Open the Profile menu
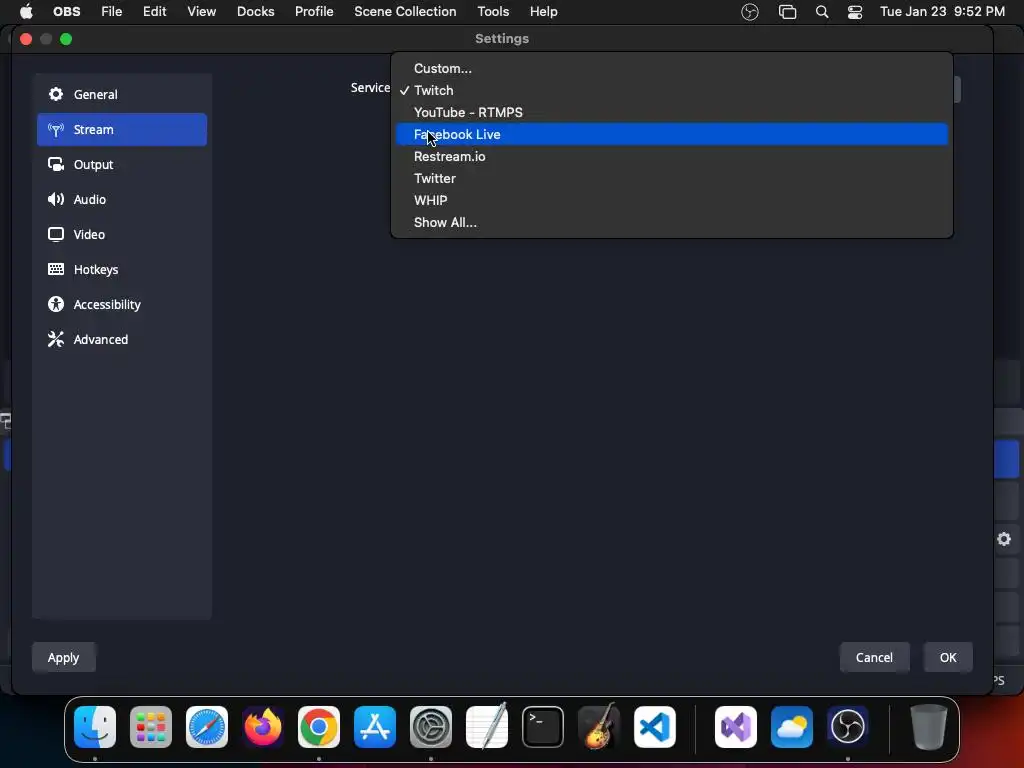 [314, 12]
